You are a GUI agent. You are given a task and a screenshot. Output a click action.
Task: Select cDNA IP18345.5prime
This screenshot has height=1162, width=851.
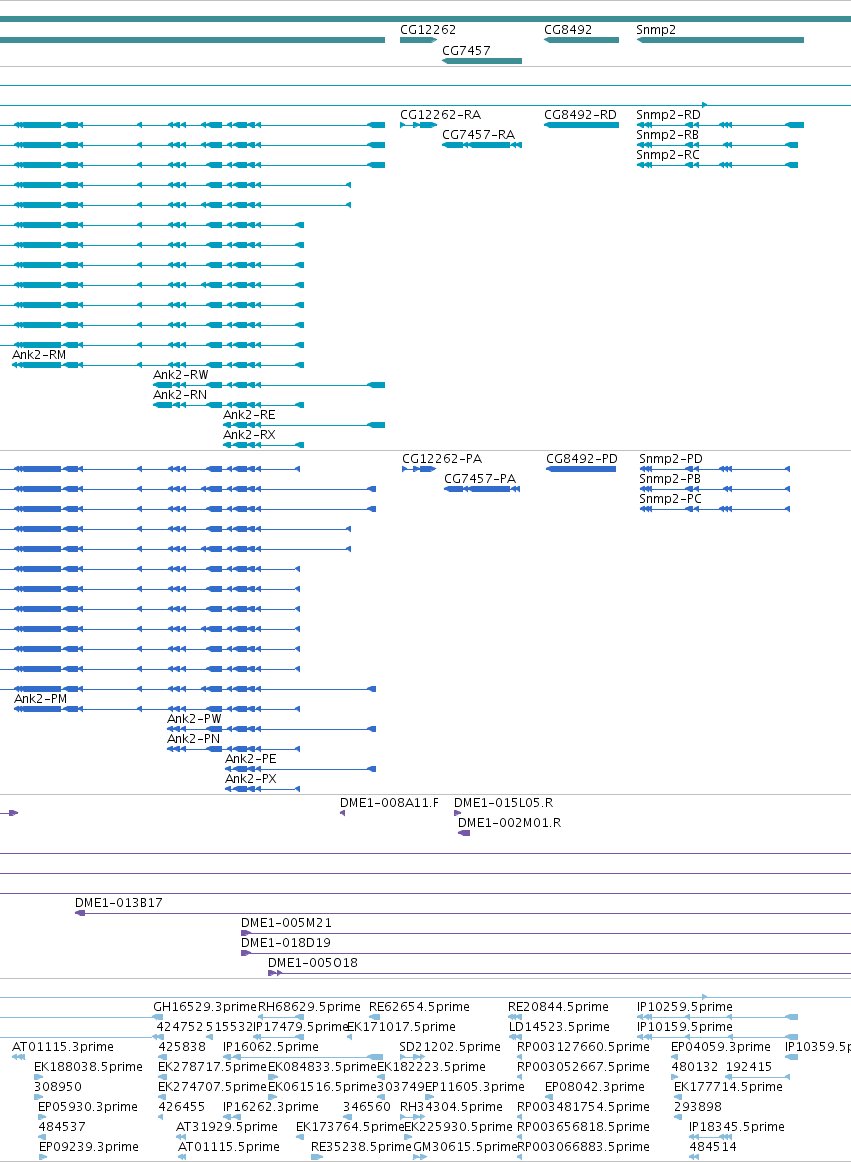(x=737, y=1126)
